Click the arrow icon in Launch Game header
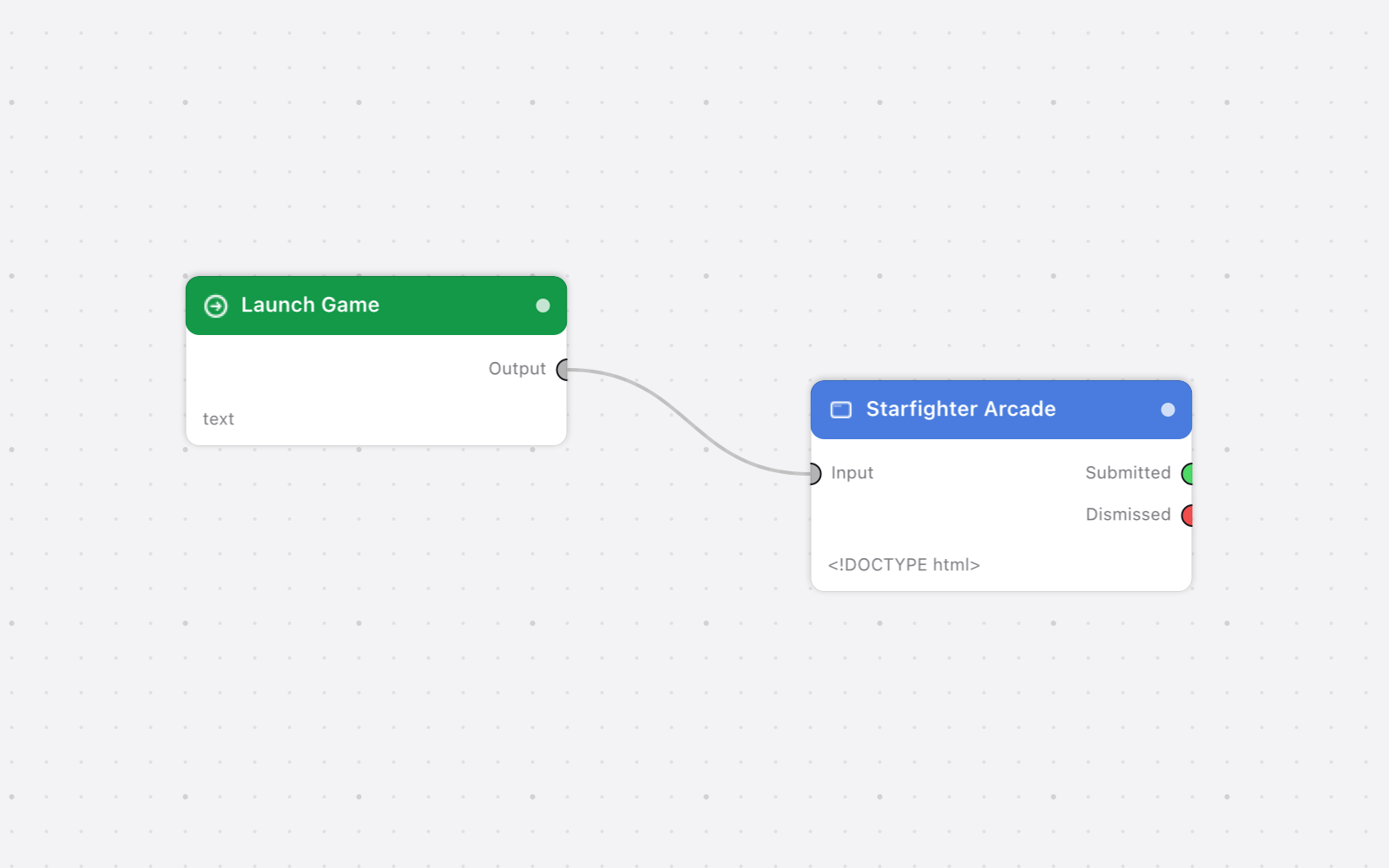This screenshot has width=1389, height=868. click(x=215, y=306)
